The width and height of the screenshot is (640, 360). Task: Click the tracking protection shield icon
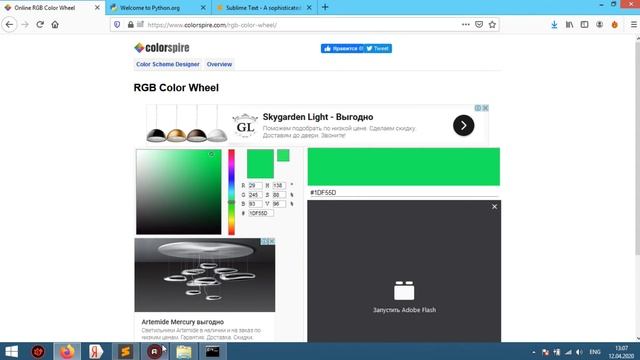pyautogui.click(x=117, y=25)
